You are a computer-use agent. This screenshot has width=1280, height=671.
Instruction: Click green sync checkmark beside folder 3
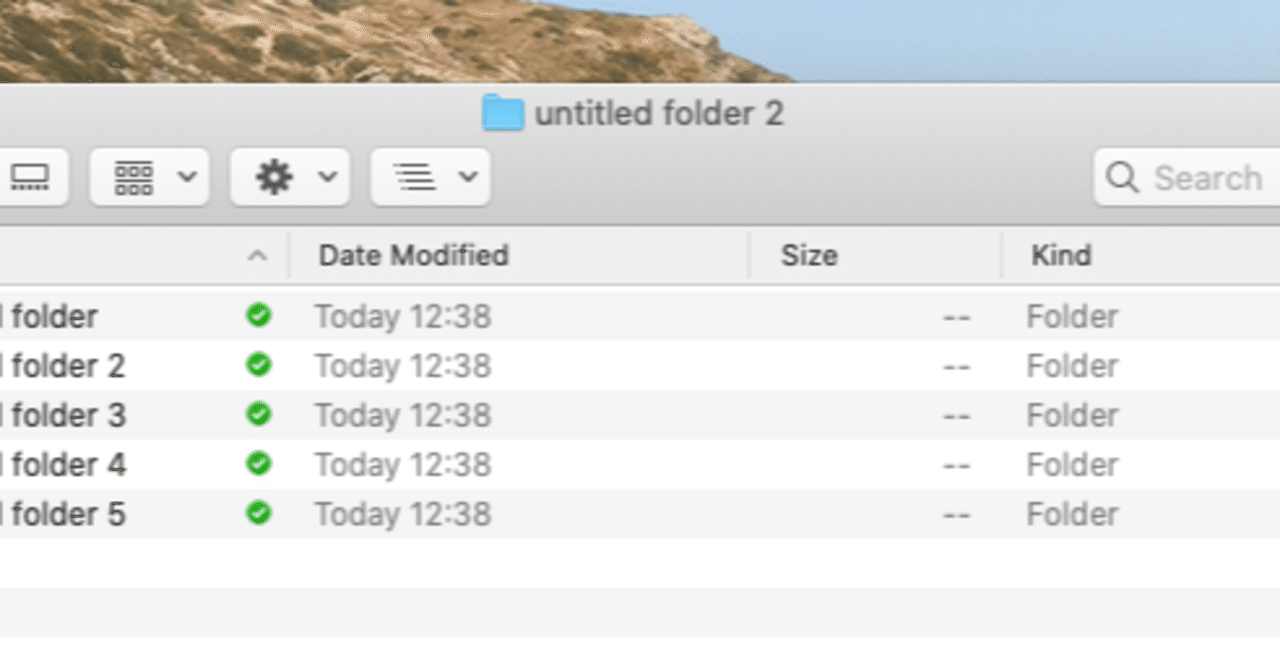click(x=258, y=414)
